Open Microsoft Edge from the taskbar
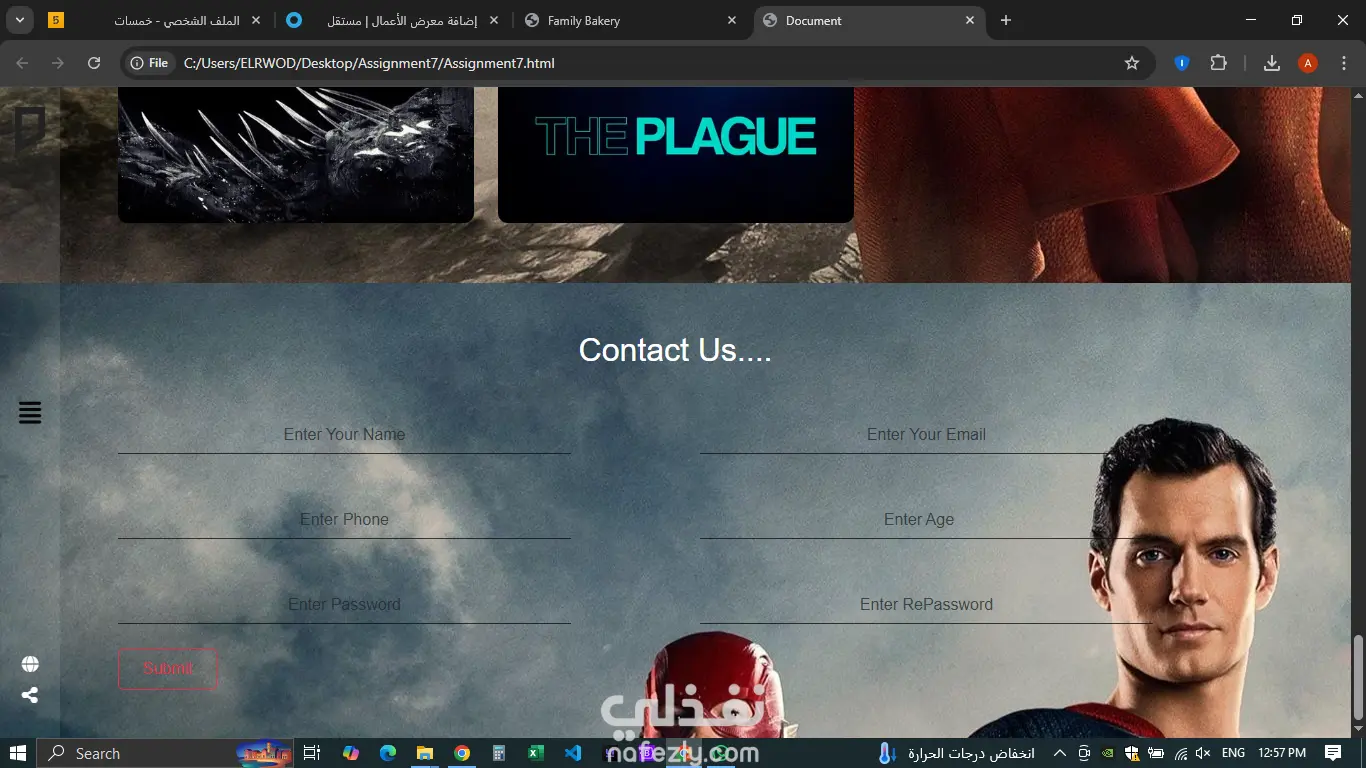1366x768 pixels. pyautogui.click(x=387, y=753)
